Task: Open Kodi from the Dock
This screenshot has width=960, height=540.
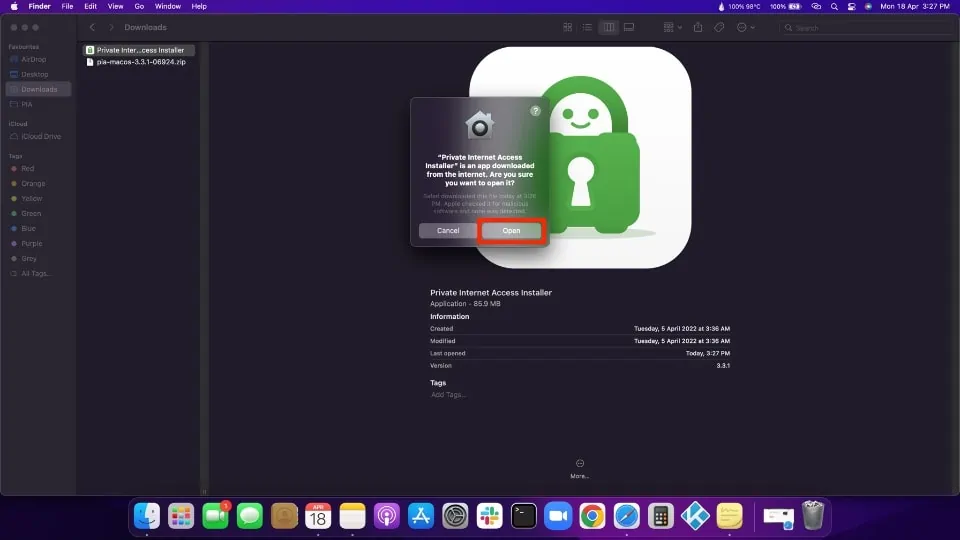Action: pos(696,516)
